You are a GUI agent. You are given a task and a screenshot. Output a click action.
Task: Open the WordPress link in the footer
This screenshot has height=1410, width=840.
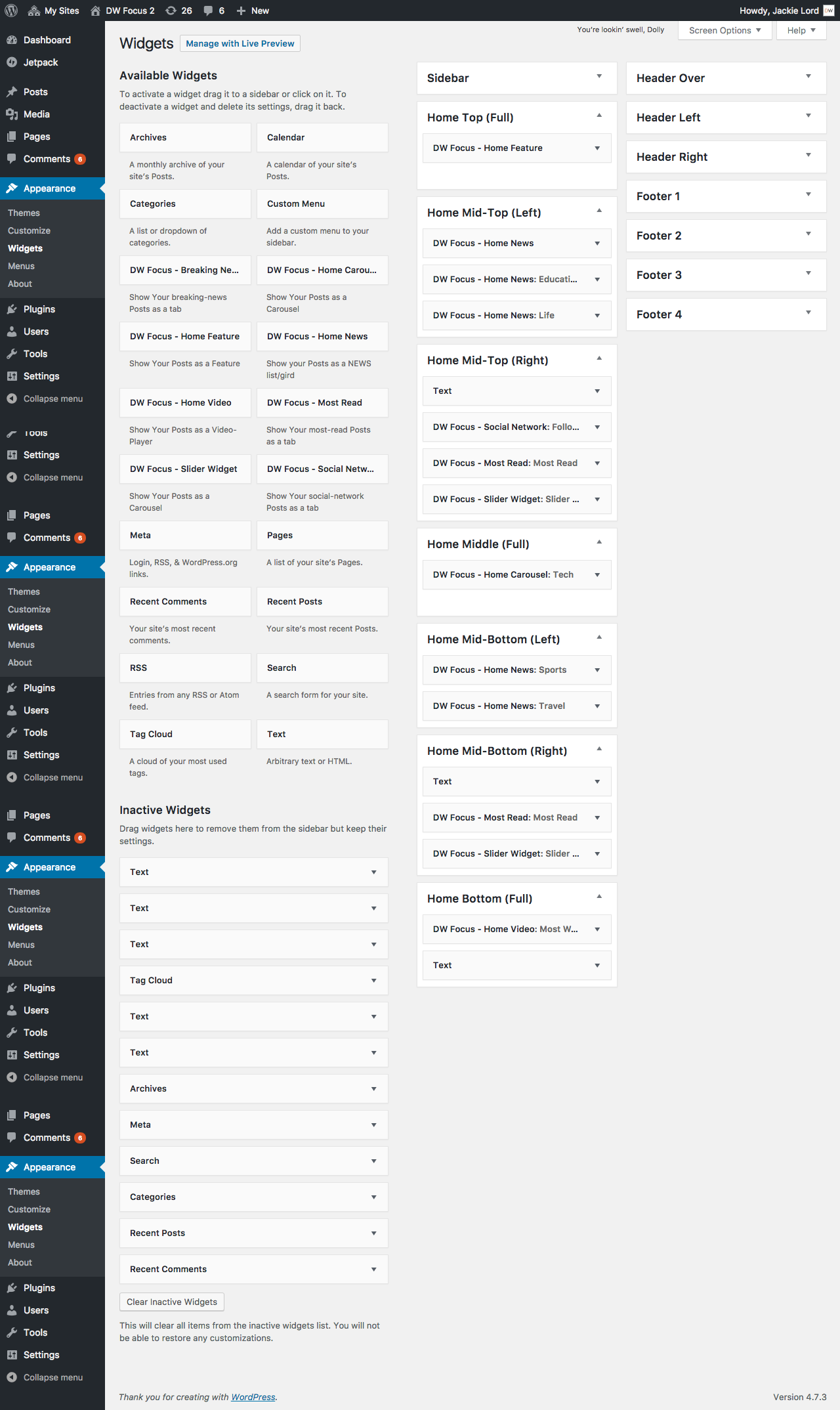click(x=253, y=1397)
